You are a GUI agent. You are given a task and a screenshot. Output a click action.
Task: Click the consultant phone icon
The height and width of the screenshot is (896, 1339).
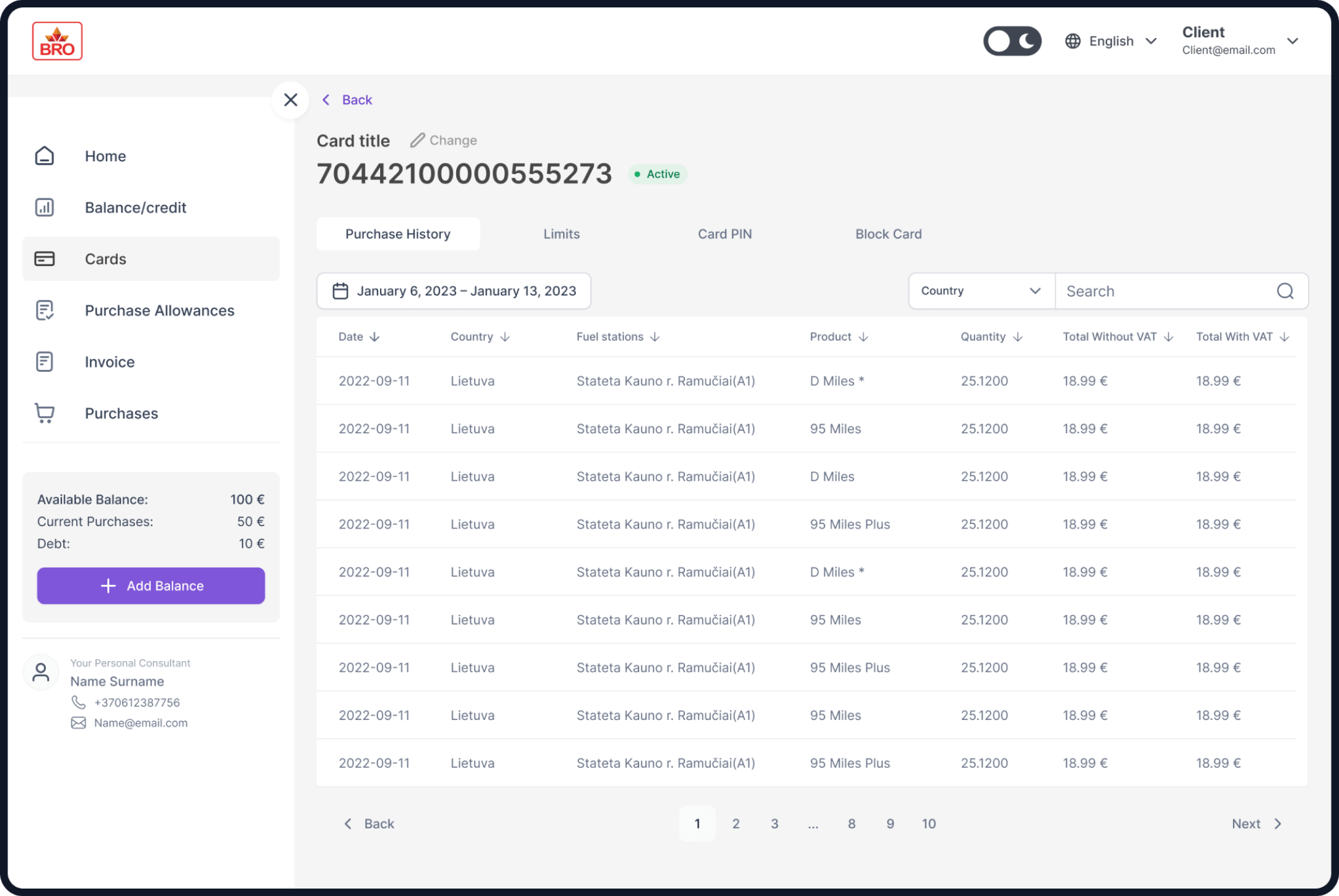[x=78, y=702]
